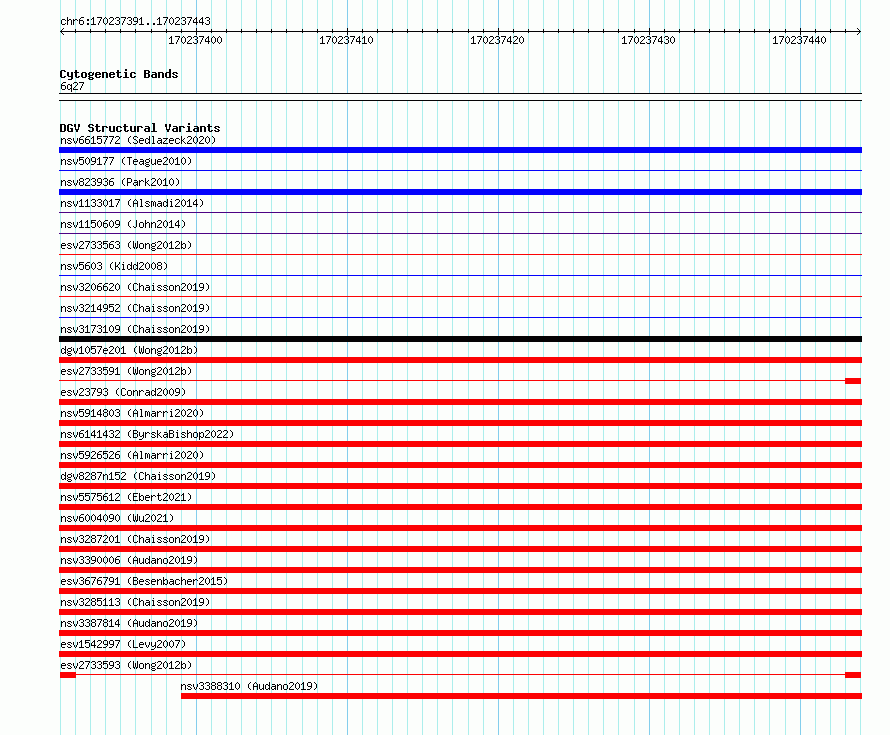Click the red bar under esv1542997
The height and width of the screenshot is (735, 890).
tap(460, 654)
